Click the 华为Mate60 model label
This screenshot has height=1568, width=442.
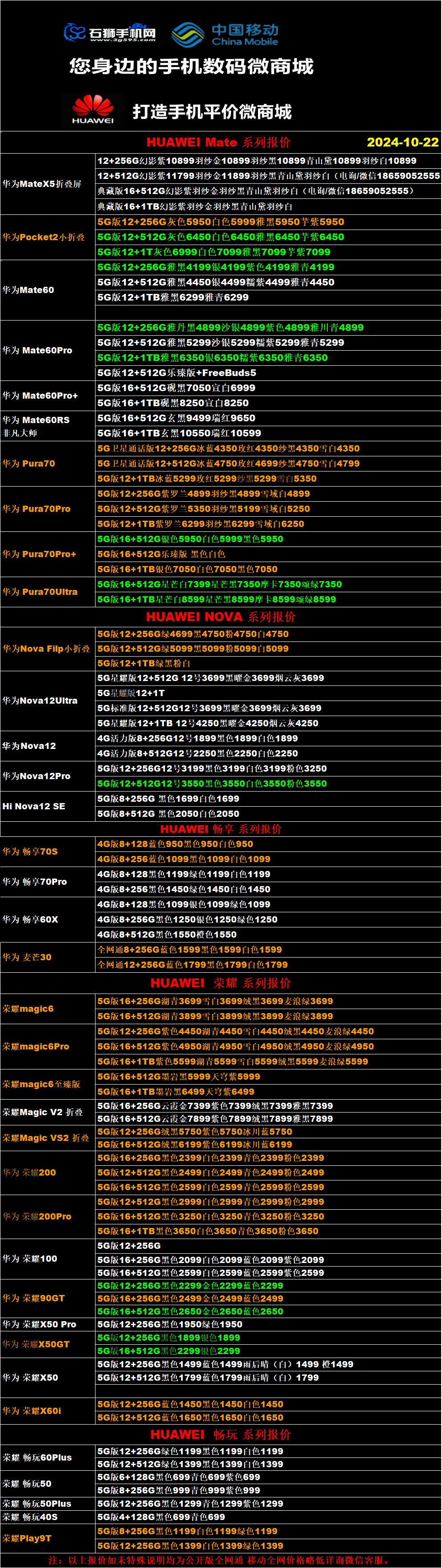[28, 290]
